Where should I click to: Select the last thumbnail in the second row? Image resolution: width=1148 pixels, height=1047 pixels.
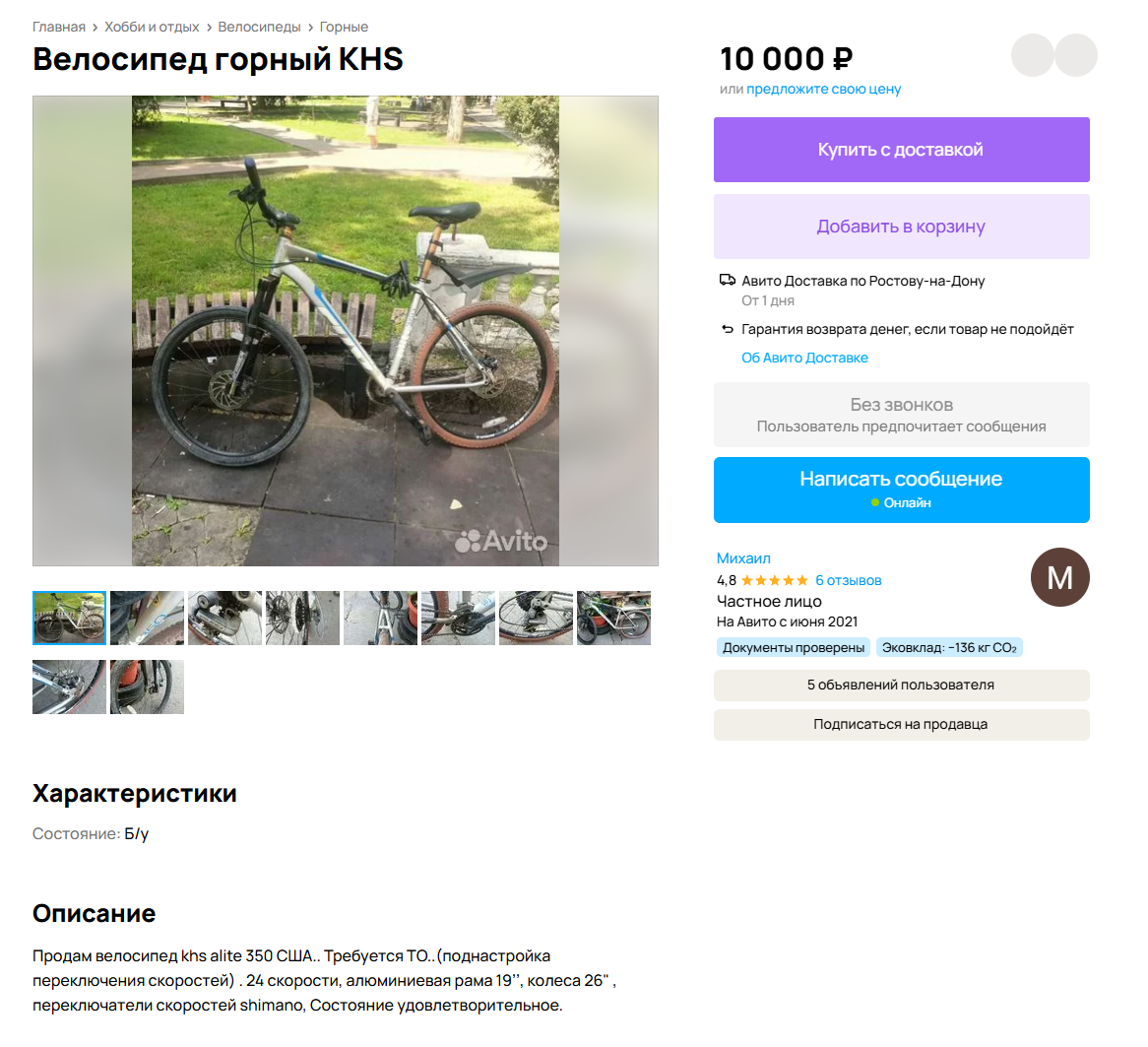[147, 687]
